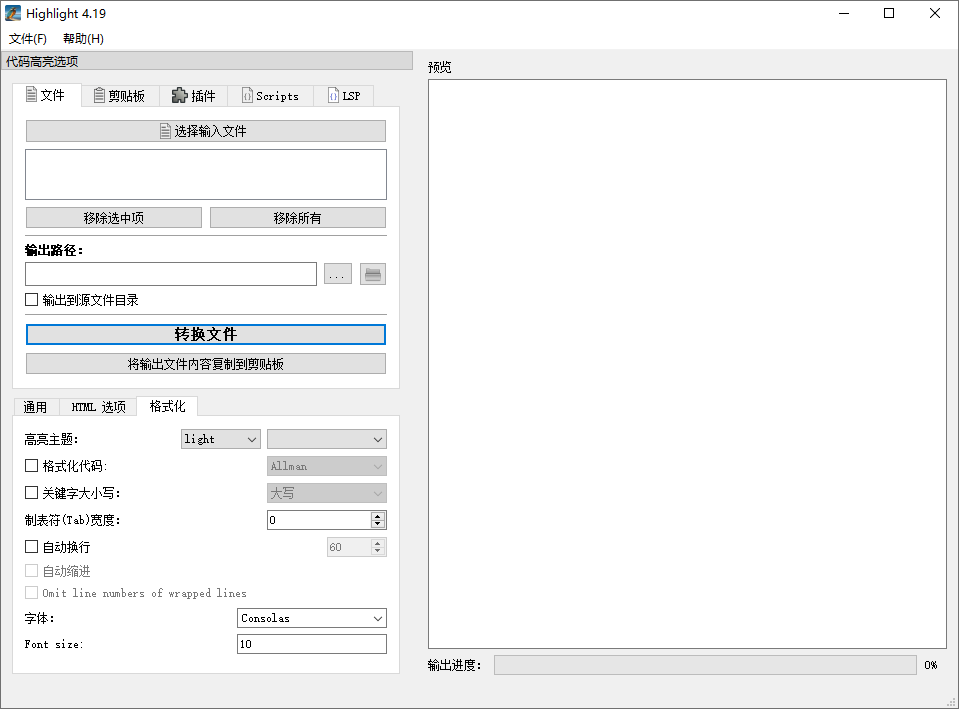Viewport: 959px width, 709px height.
Task: Switch to the 插件 plugins tab
Action: (x=193, y=96)
